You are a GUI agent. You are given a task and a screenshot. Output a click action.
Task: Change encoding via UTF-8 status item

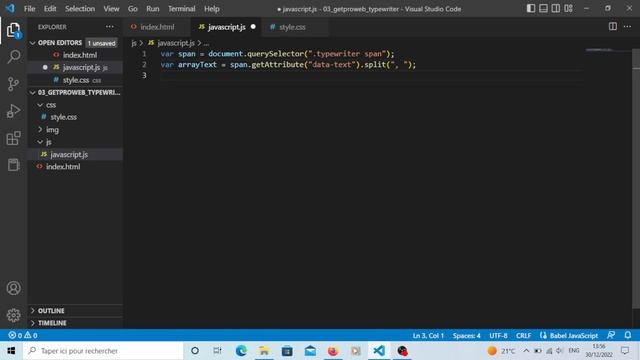coord(498,336)
